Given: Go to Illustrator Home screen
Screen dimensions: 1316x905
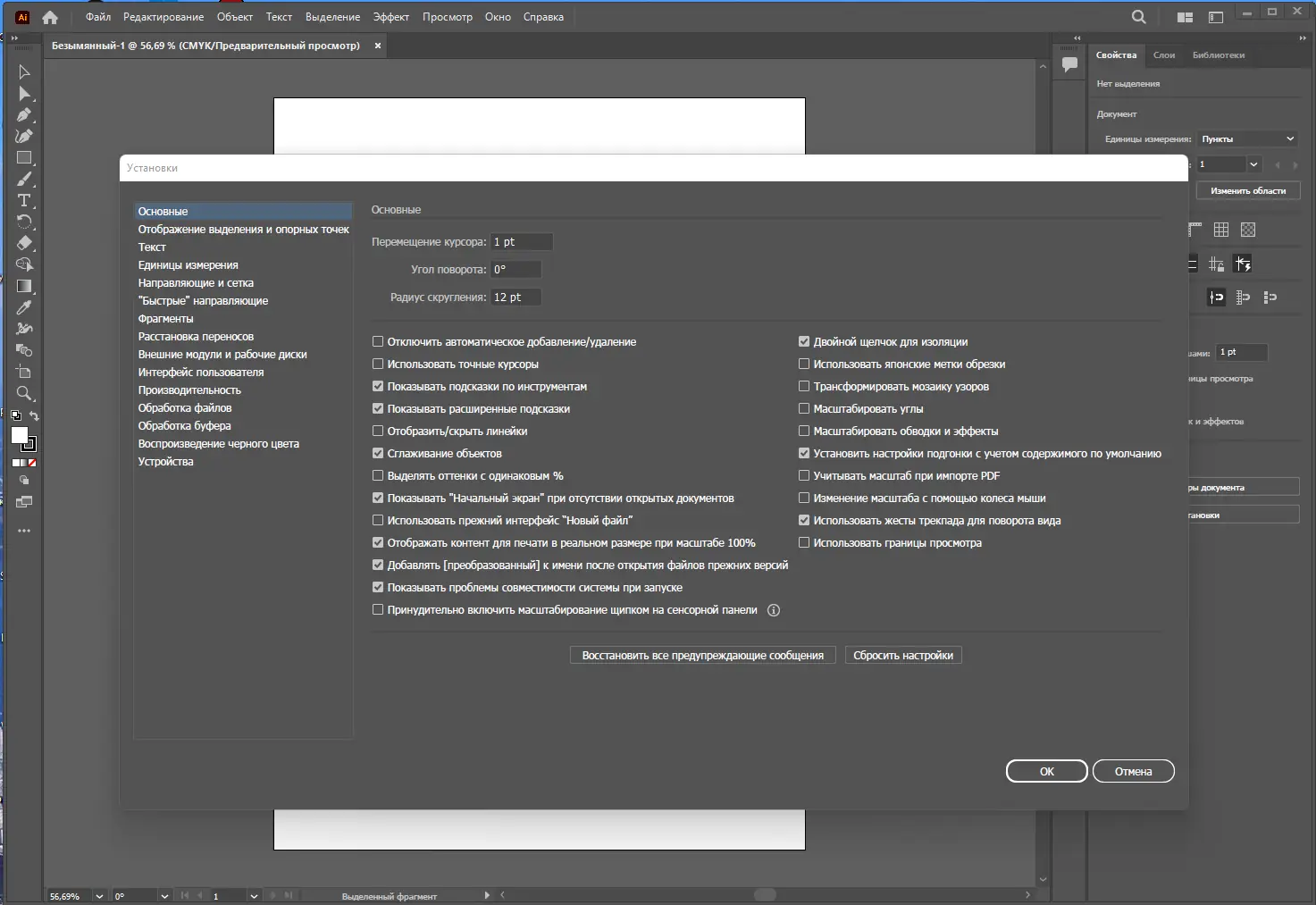Looking at the screenshot, I should tap(50, 17).
